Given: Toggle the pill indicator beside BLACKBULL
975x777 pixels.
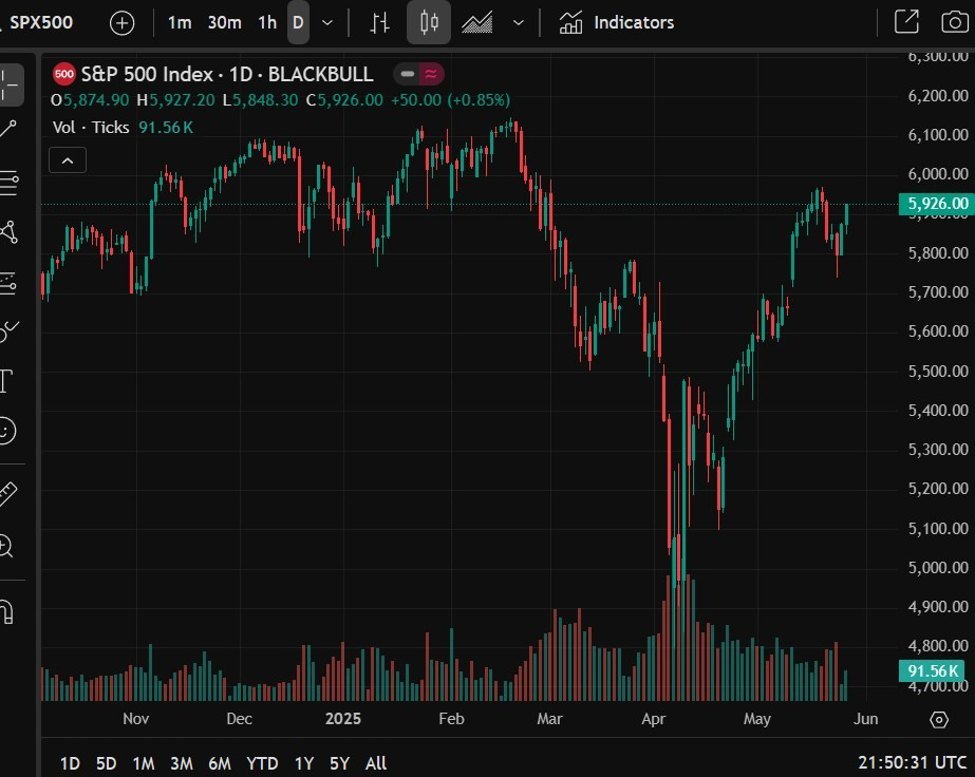Looking at the screenshot, I should [419, 74].
